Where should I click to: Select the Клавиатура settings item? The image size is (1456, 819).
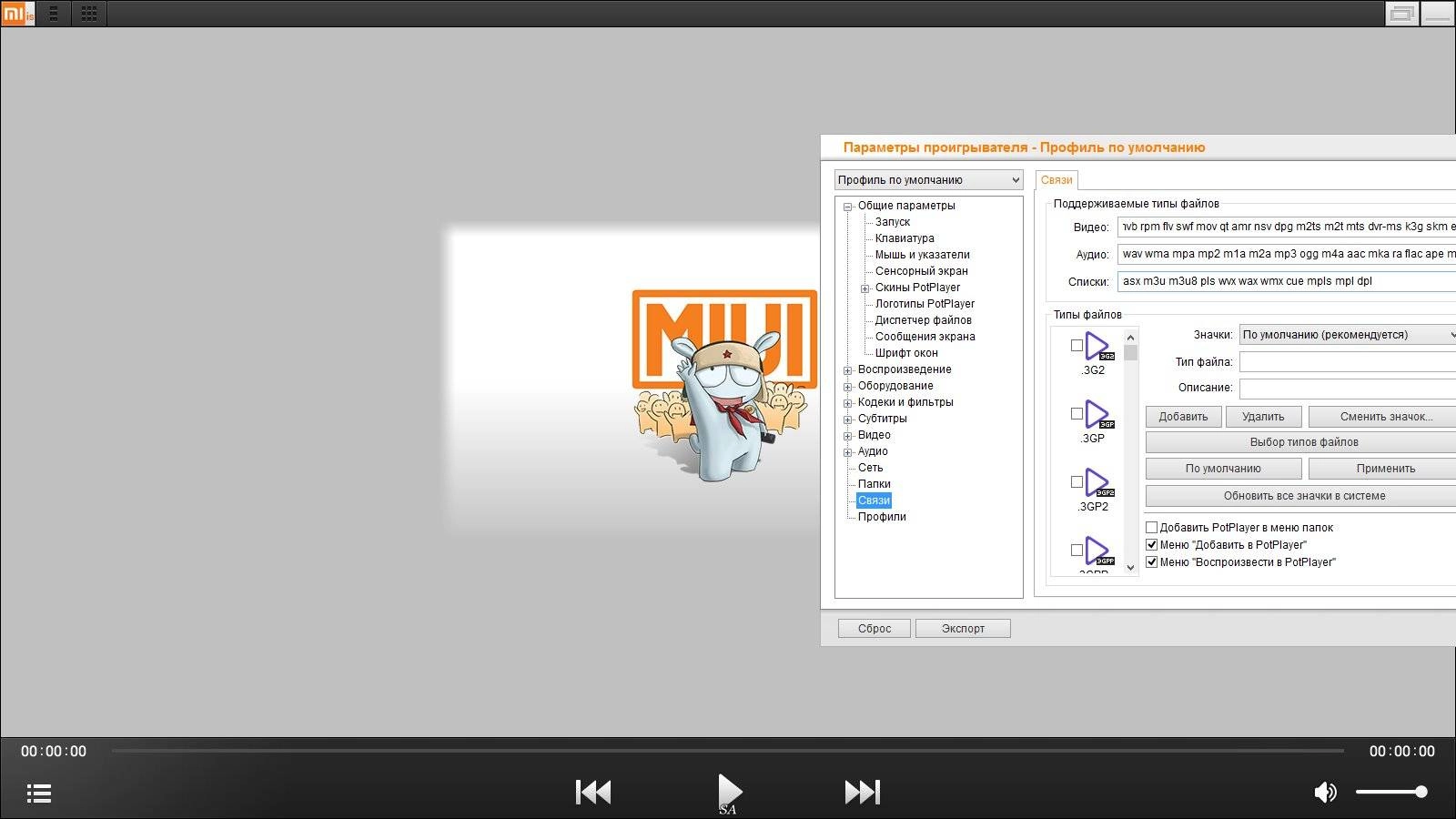pyautogui.click(x=905, y=238)
